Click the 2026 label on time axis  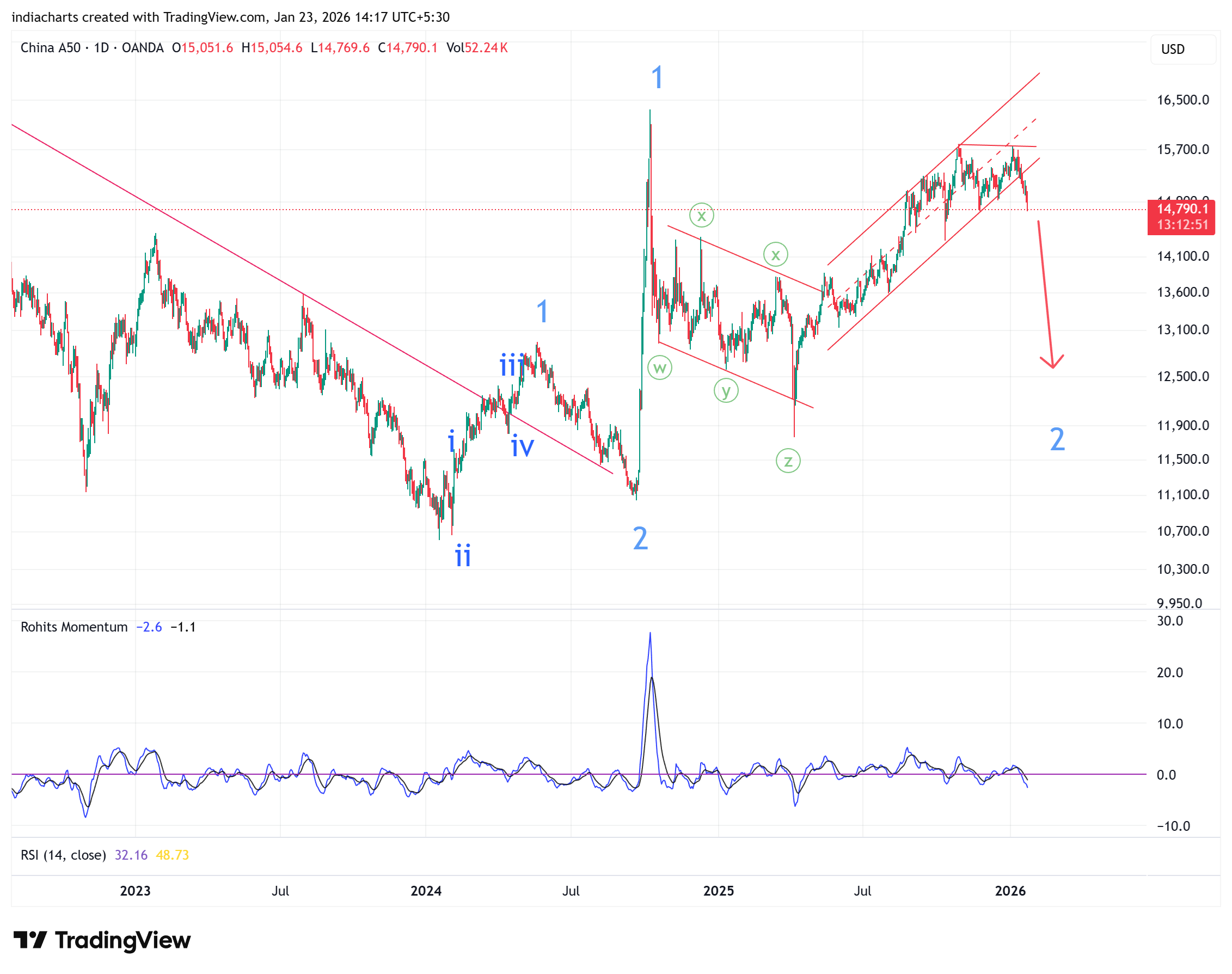click(1010, 891)
